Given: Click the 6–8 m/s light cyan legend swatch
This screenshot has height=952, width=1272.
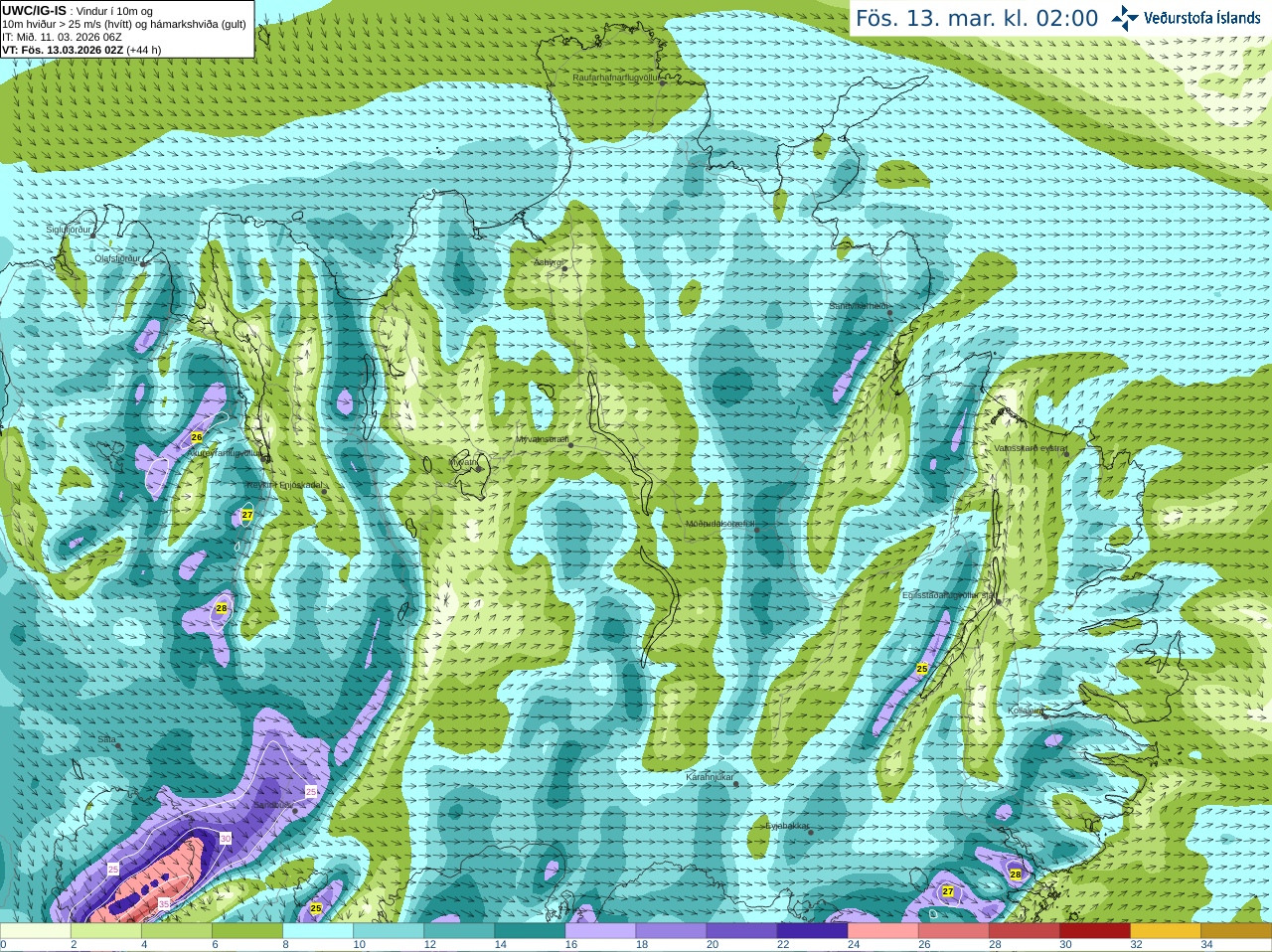Looking at the screenshot, I should click(x=247, y=931).
